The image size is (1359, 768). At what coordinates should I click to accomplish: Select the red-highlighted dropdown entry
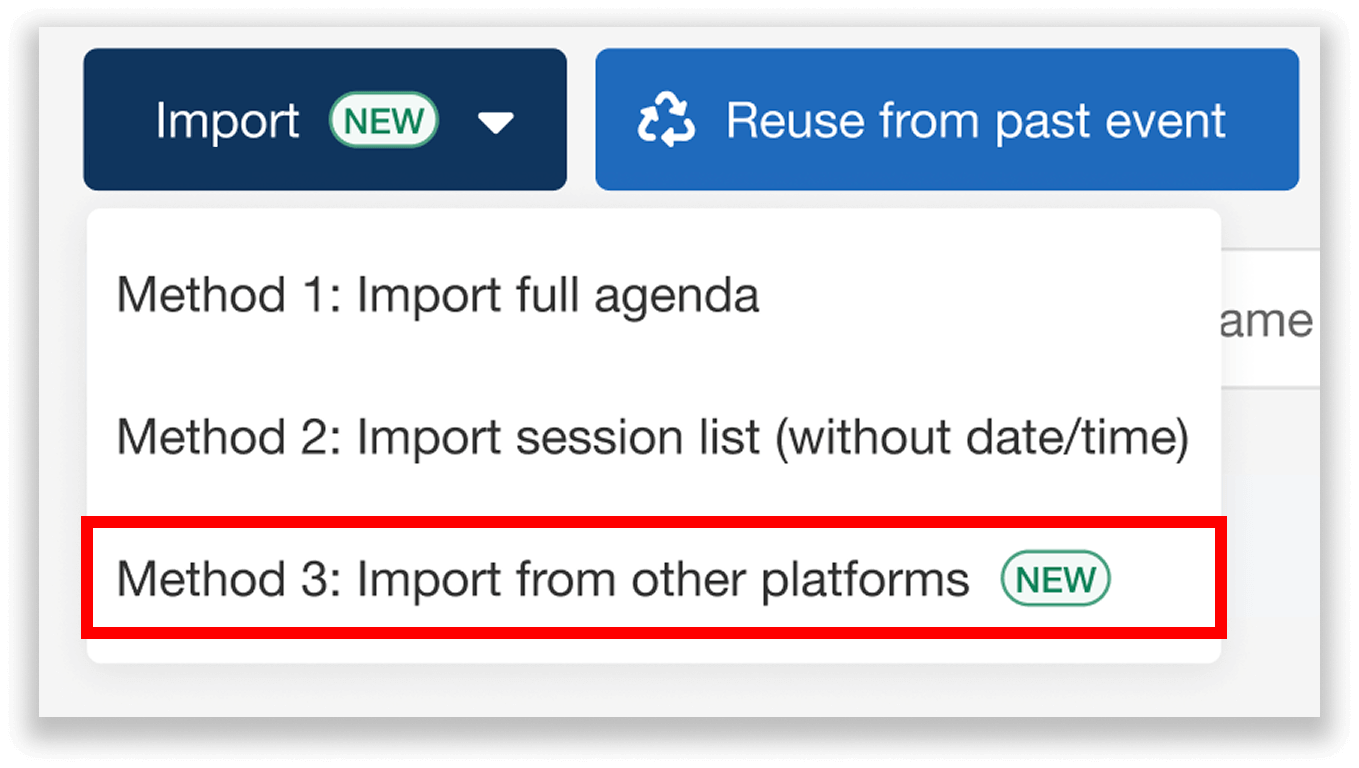[600, 578]
